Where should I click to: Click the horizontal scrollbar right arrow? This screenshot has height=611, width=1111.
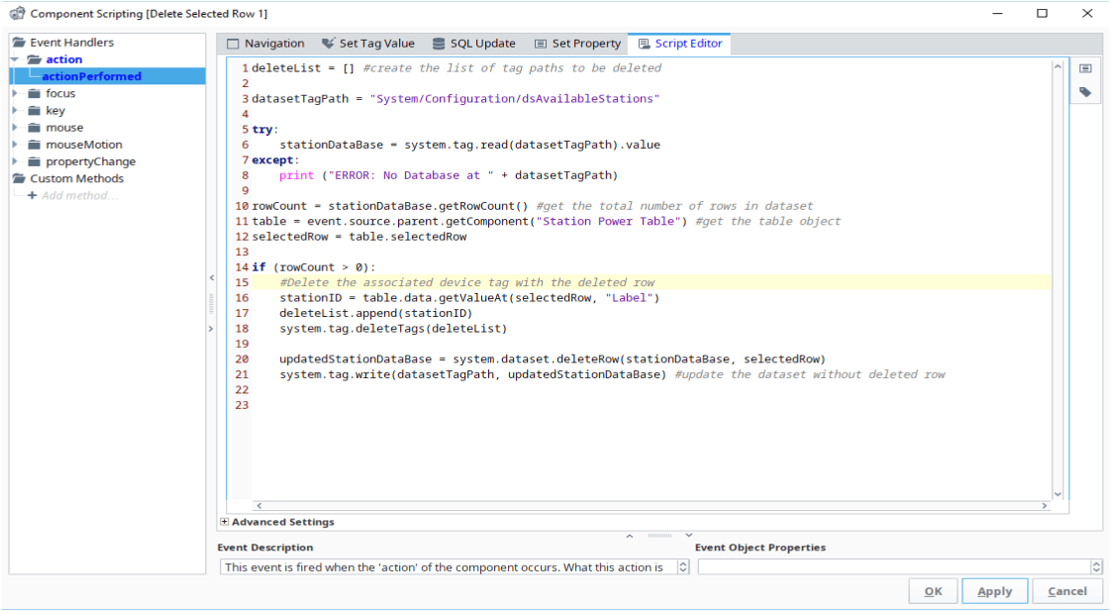1044,505
